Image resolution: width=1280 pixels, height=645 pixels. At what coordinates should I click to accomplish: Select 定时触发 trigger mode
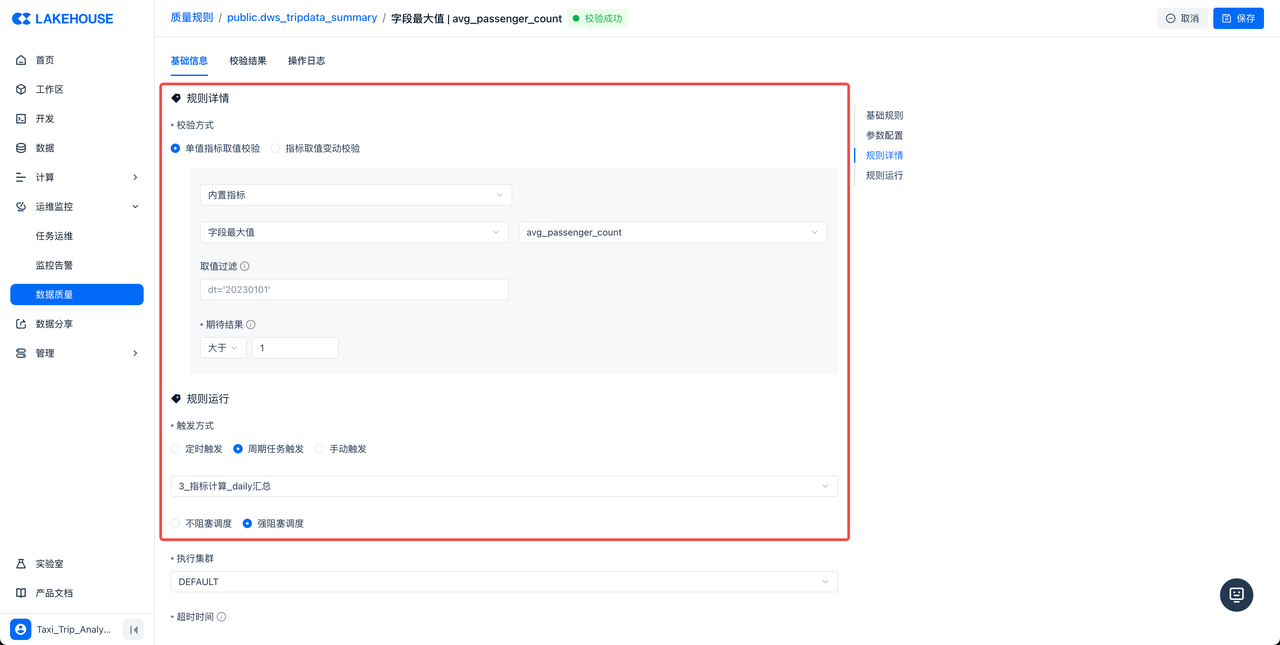click(x=176, y=449)
